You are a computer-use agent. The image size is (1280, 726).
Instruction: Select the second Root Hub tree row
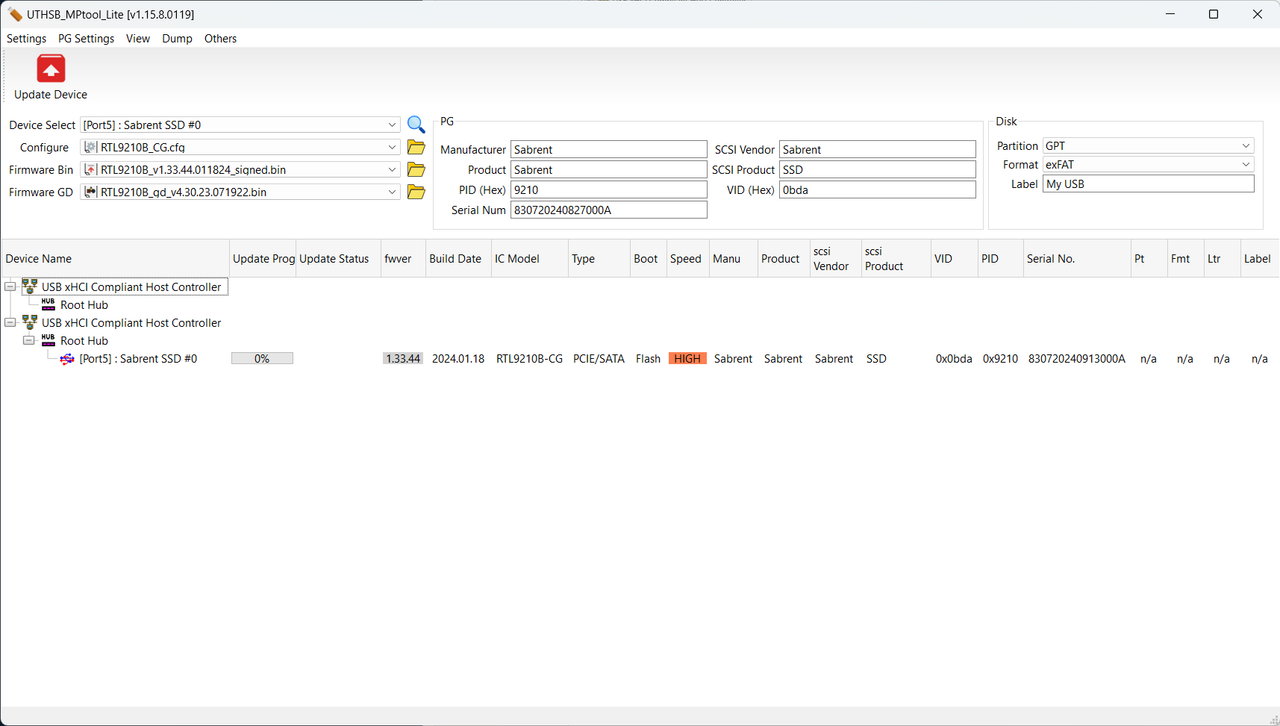click(x=84, y=341)
